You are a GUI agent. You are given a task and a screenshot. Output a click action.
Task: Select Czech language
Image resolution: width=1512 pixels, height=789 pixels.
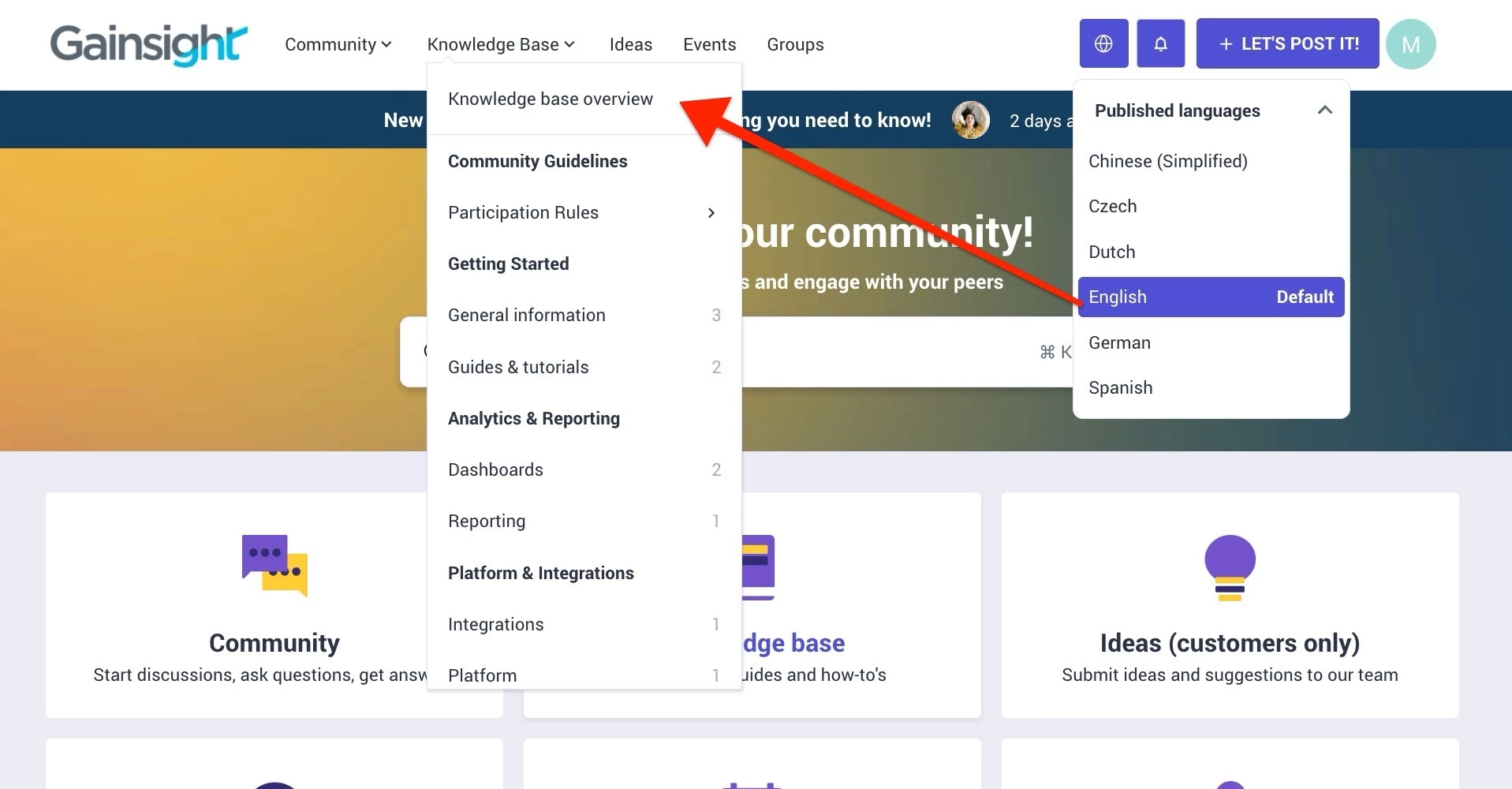point(1211,207)
